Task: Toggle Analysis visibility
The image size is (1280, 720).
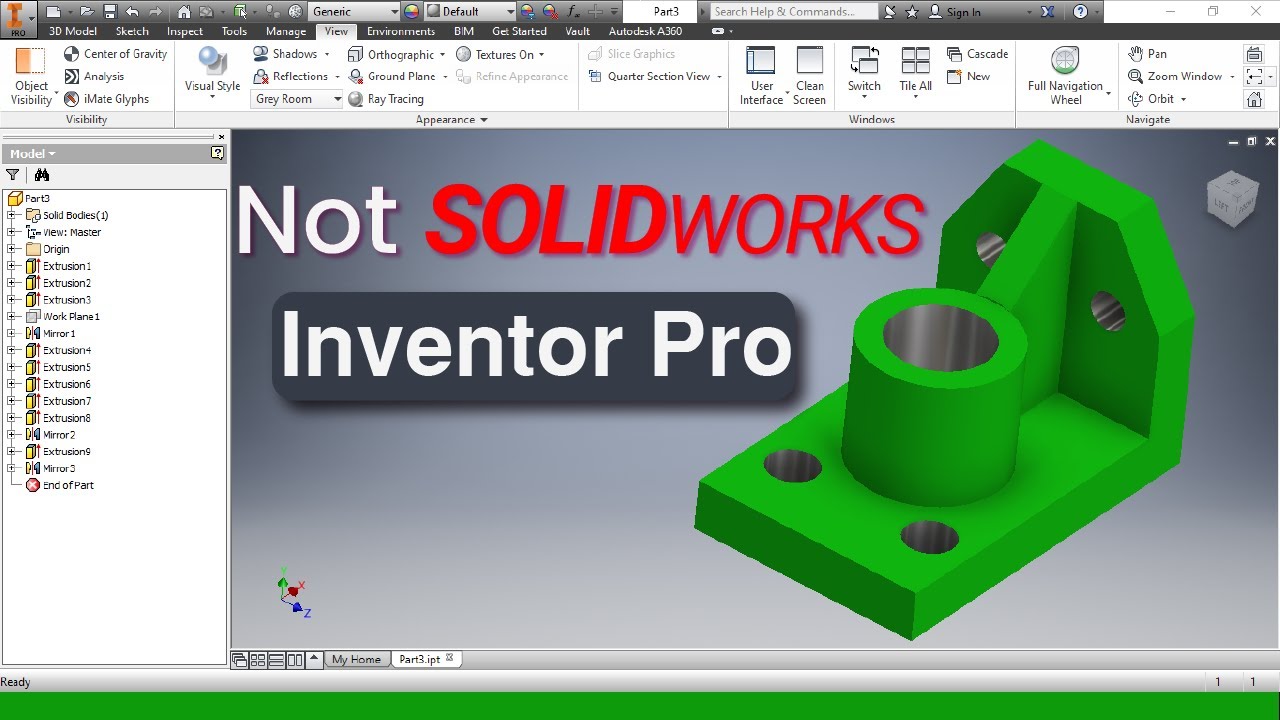Action: click(x=94, y=76)
